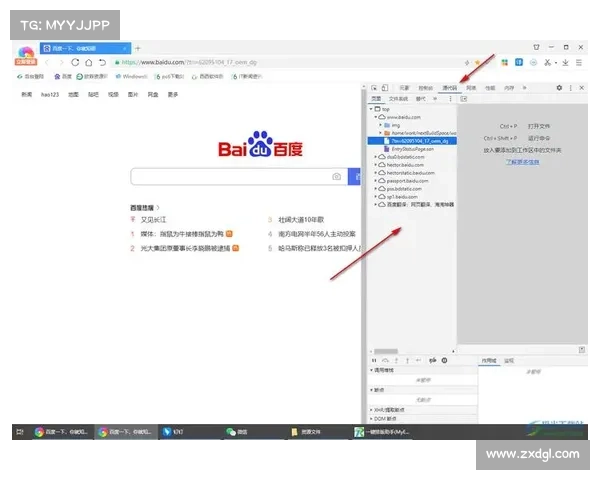Toggle deactivate breakpoints icon
600x480 pixels.
433,360
